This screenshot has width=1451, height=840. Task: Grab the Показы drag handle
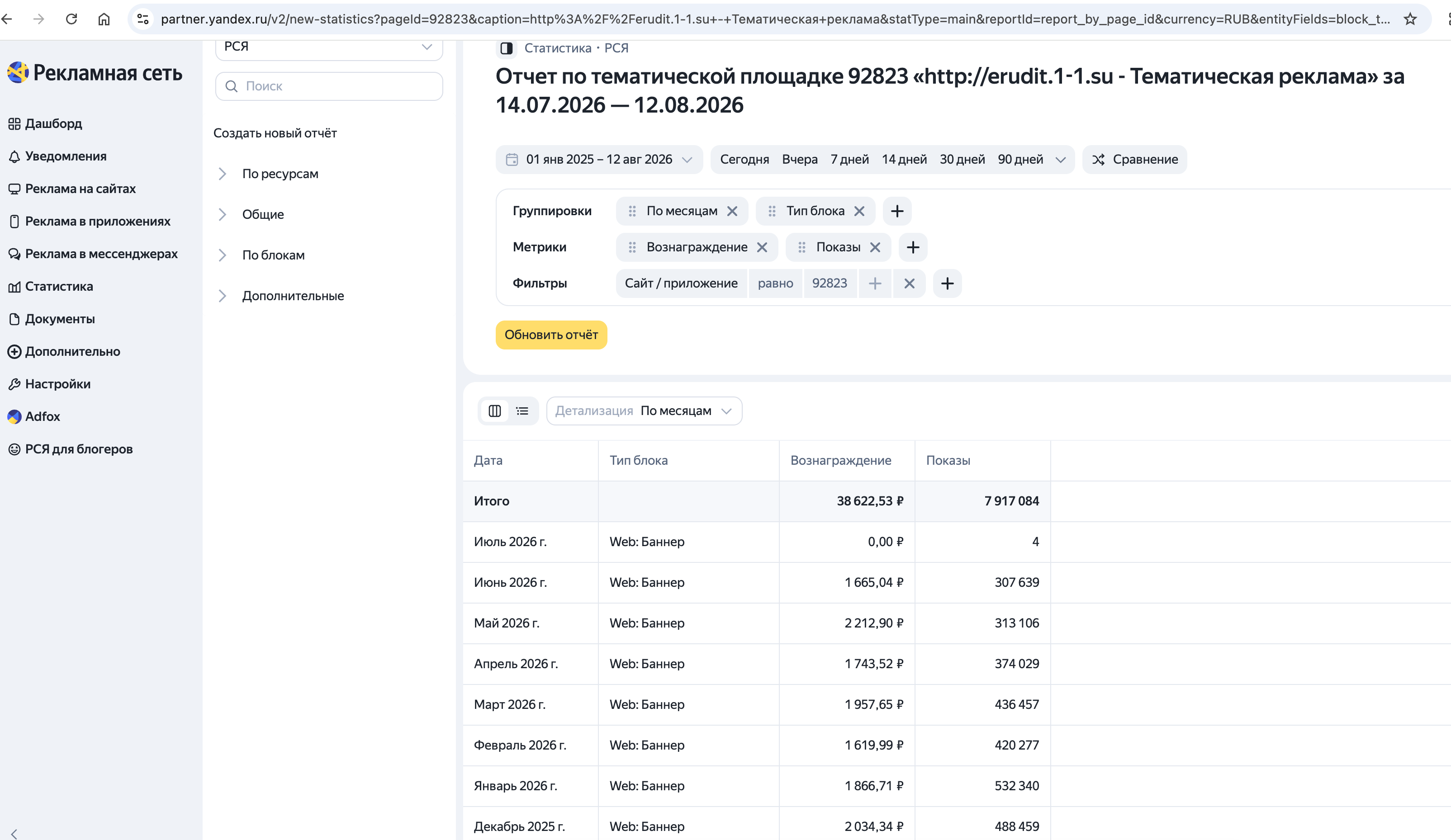802,247
